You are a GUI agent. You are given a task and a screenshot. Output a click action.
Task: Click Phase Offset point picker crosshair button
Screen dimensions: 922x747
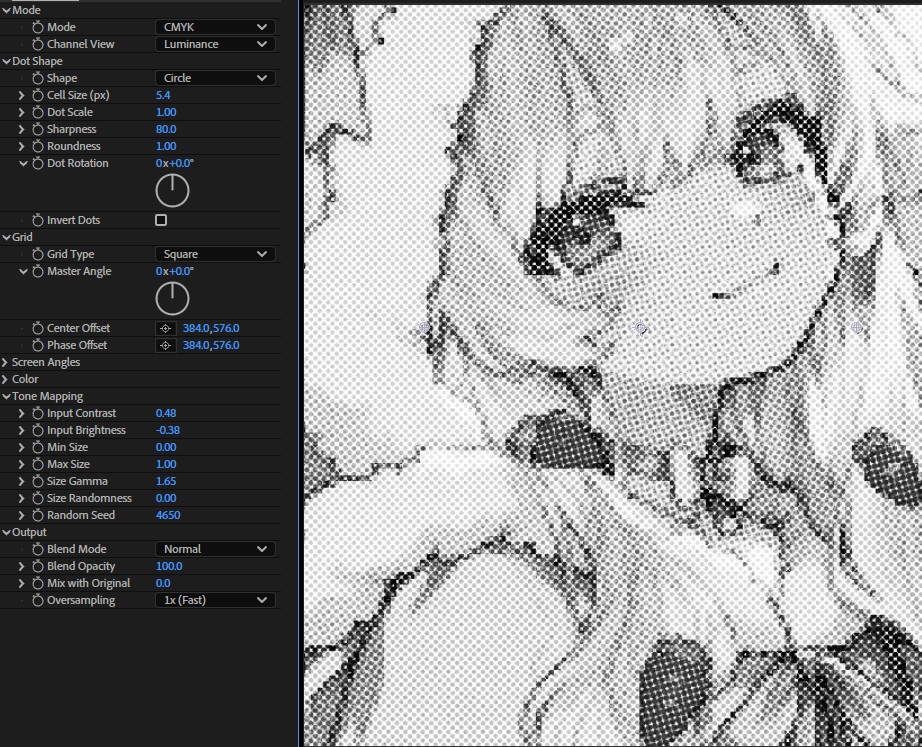pos(165,345)
